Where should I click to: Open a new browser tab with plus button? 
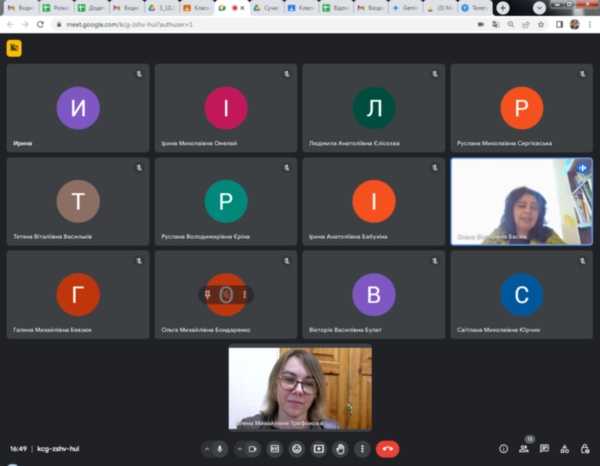(x=503, y=7)
